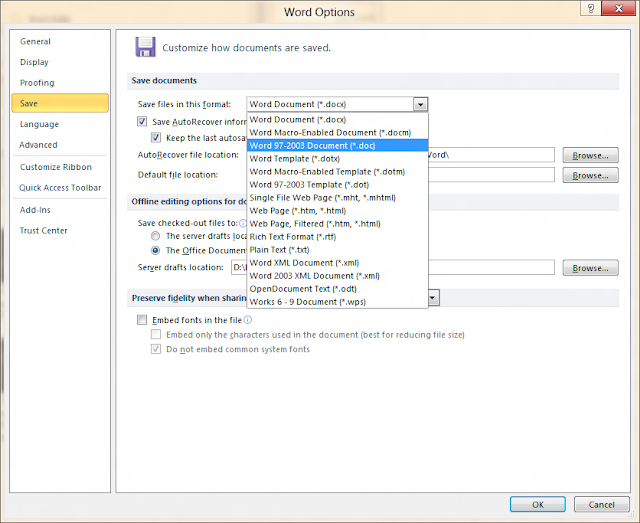
Task: Select the server drafts location radio button
Action: coord(156,236)
